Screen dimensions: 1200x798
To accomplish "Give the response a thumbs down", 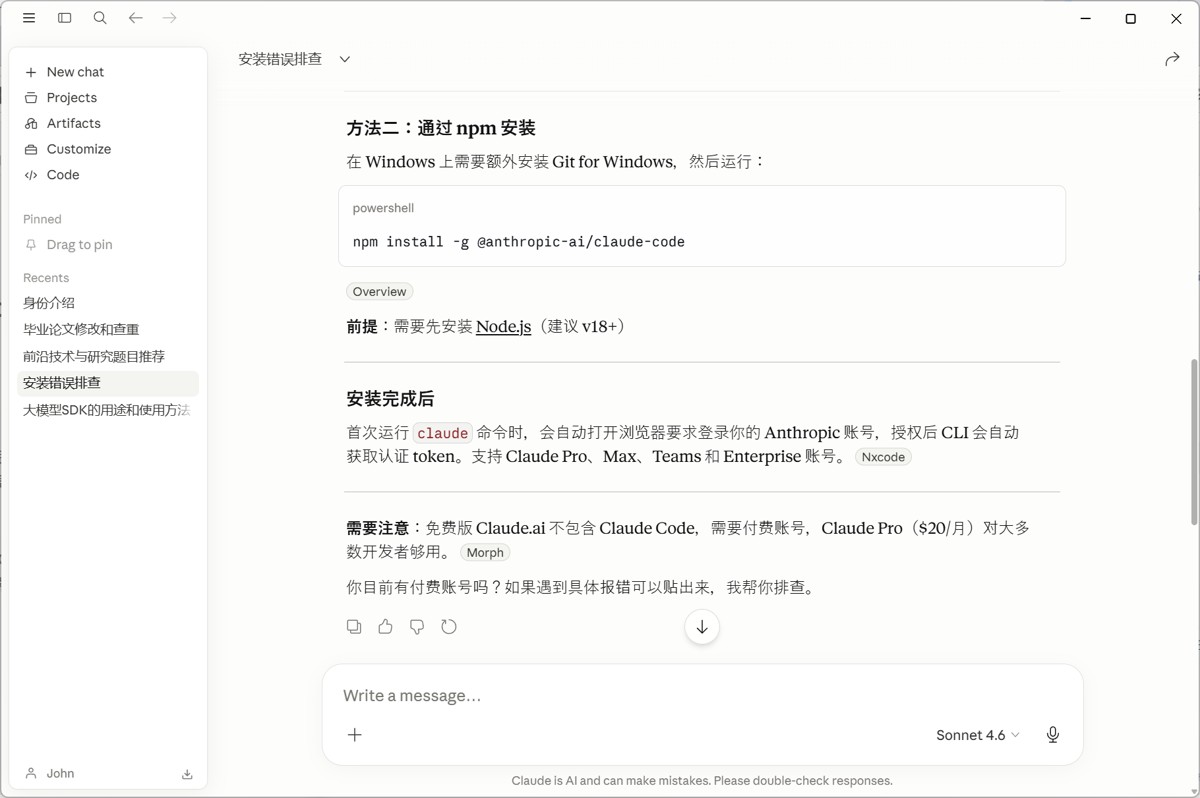I will 417,627.
